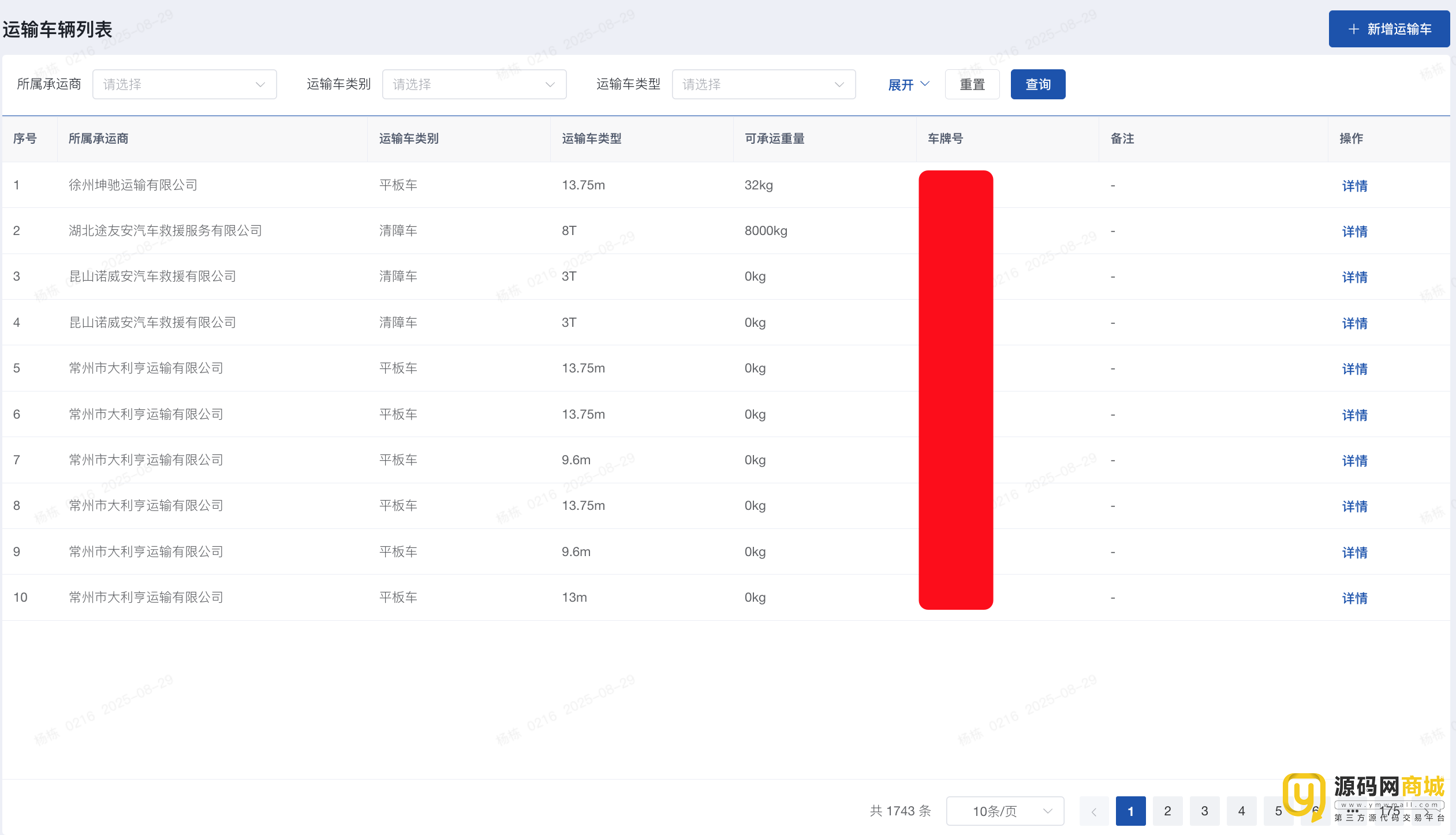
Task: Click the previous page arrow
Action: point(1093,811)
